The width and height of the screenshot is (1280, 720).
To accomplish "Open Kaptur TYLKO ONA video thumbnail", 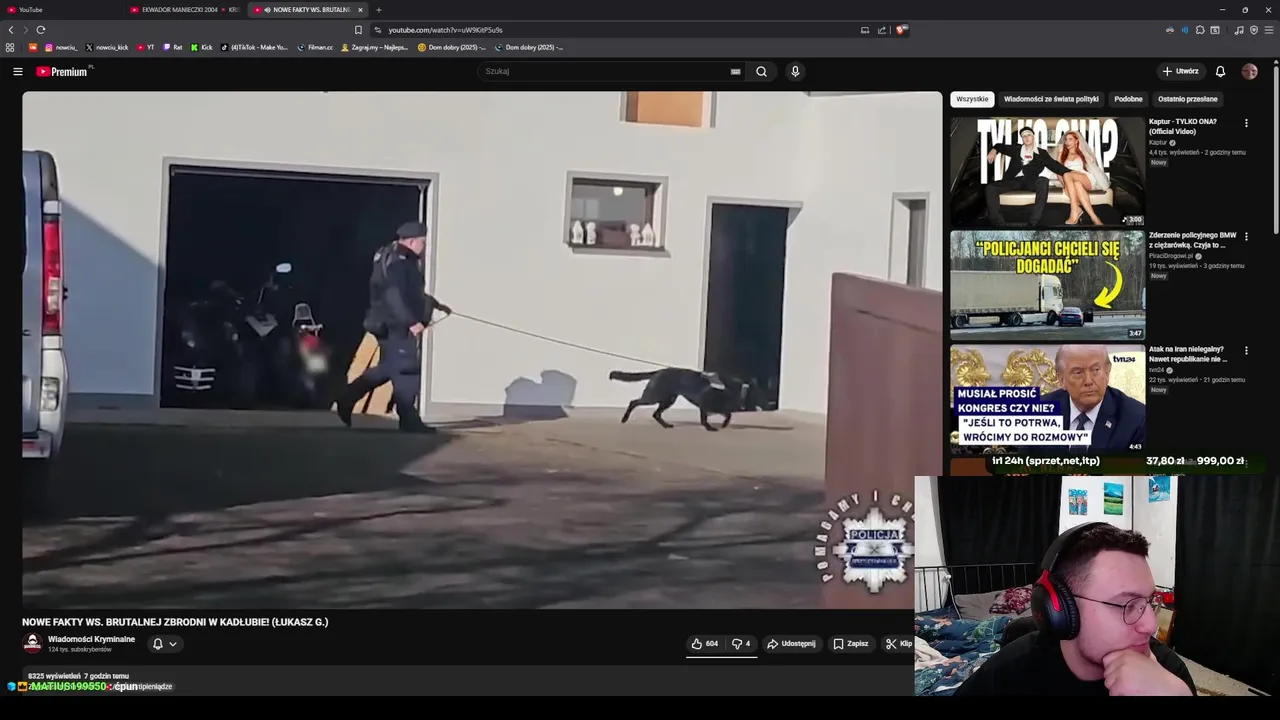I will (x=1047, y=171).
